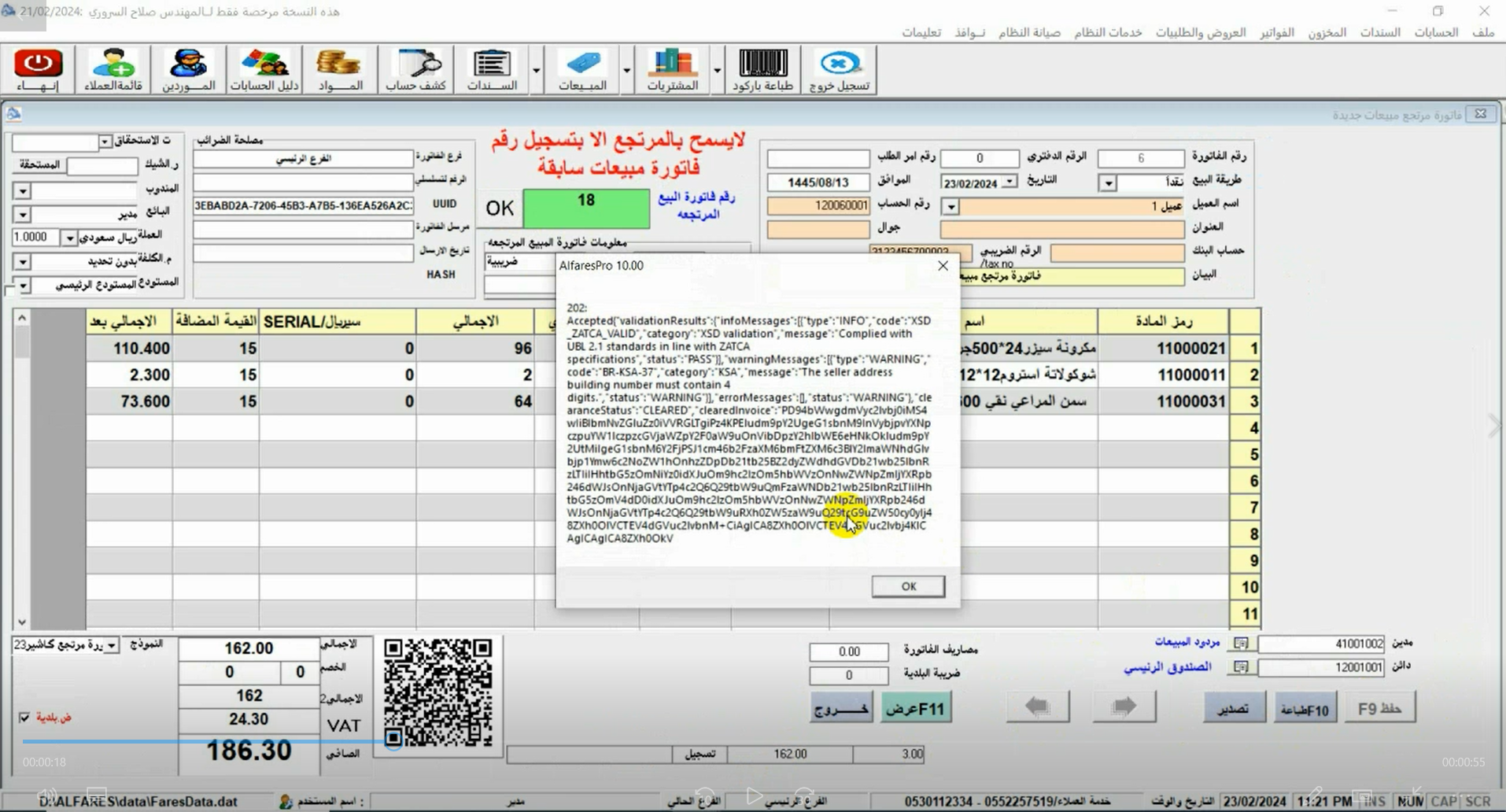Open the تعليمات help menu

921,32
